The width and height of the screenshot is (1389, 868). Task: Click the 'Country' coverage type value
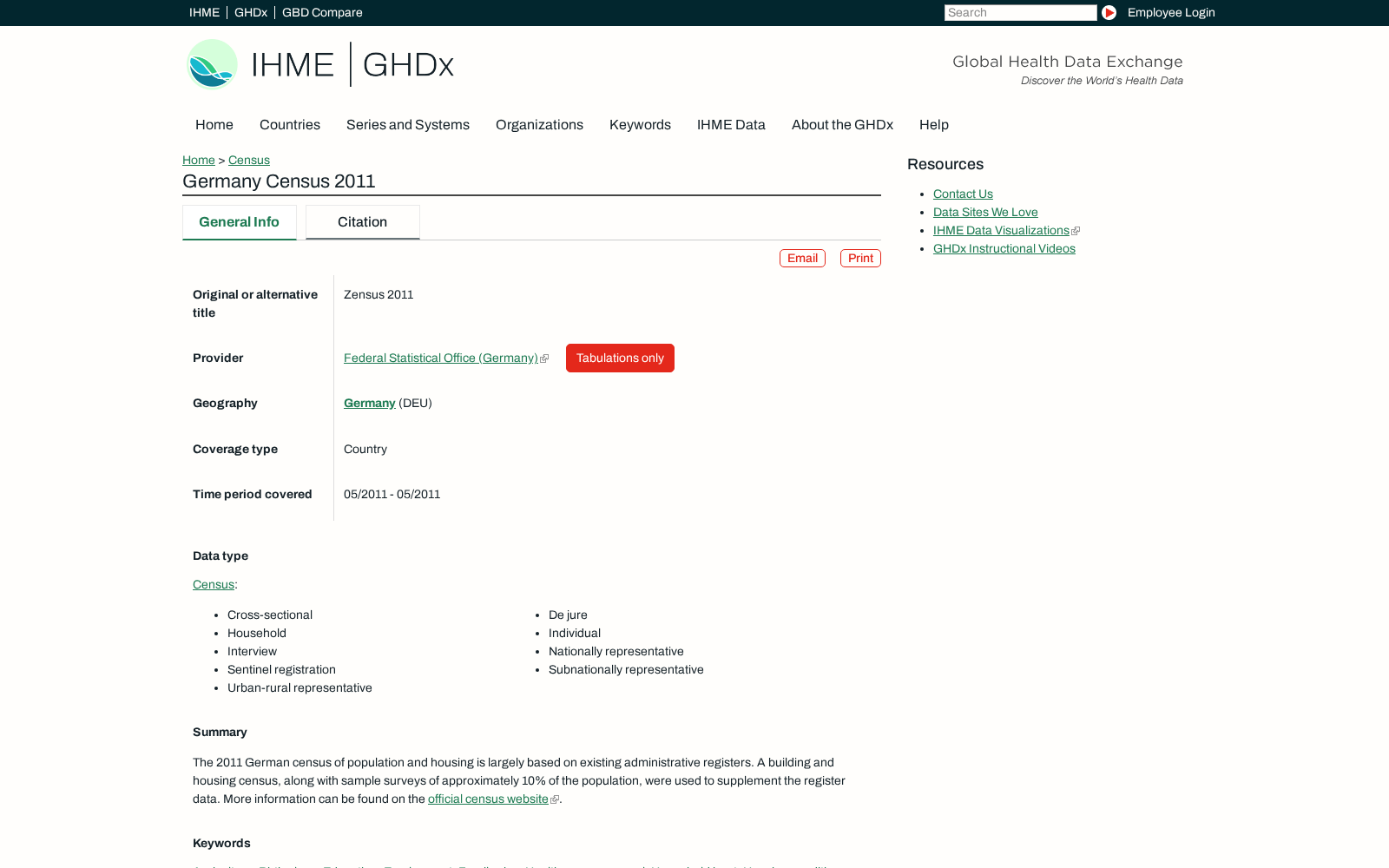point(365,450)
